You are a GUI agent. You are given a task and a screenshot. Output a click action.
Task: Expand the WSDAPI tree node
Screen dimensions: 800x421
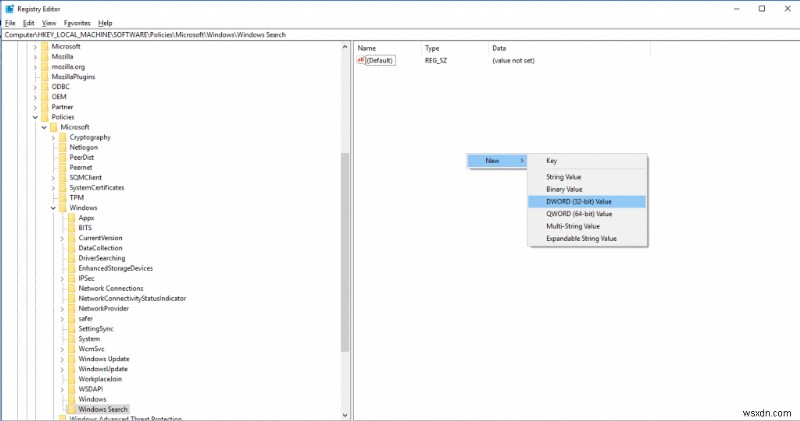62,389
